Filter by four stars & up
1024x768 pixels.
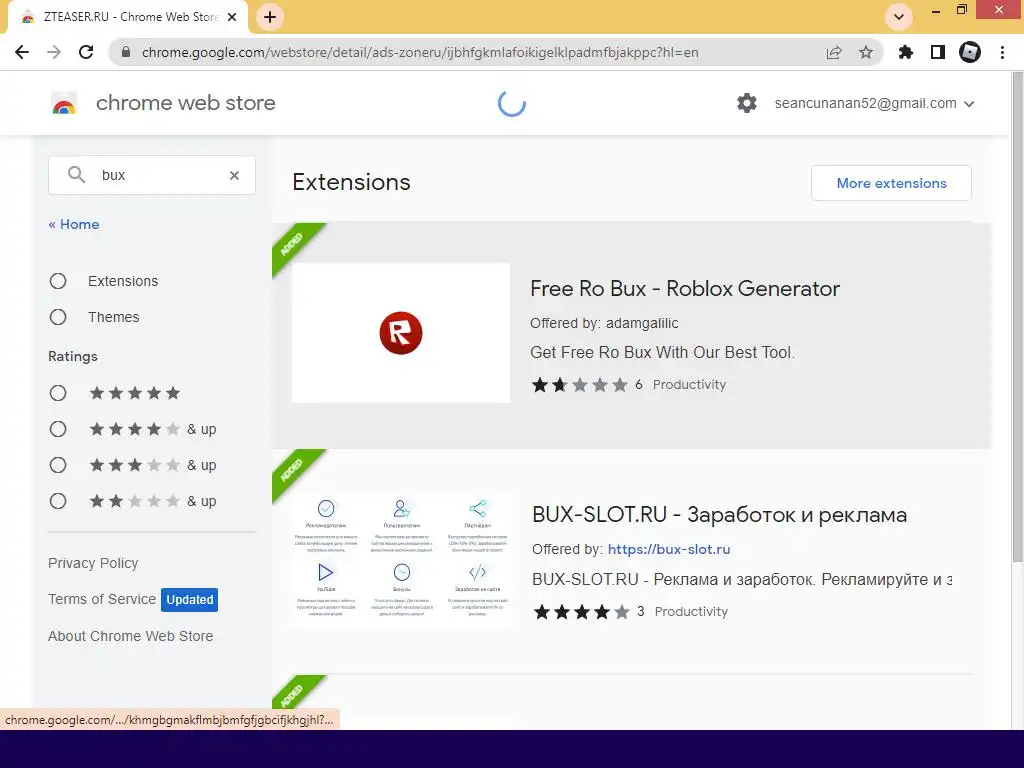pos(58,429)
